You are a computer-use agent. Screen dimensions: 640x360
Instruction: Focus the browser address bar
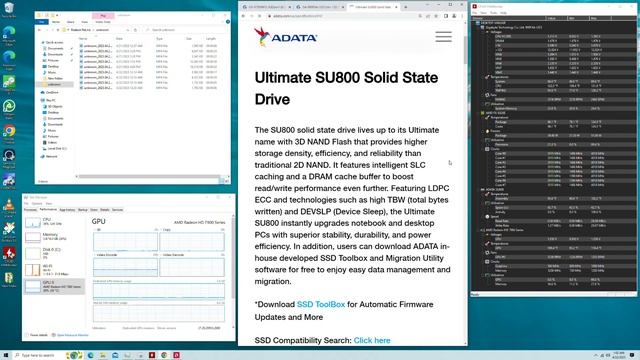click(343, 16)
